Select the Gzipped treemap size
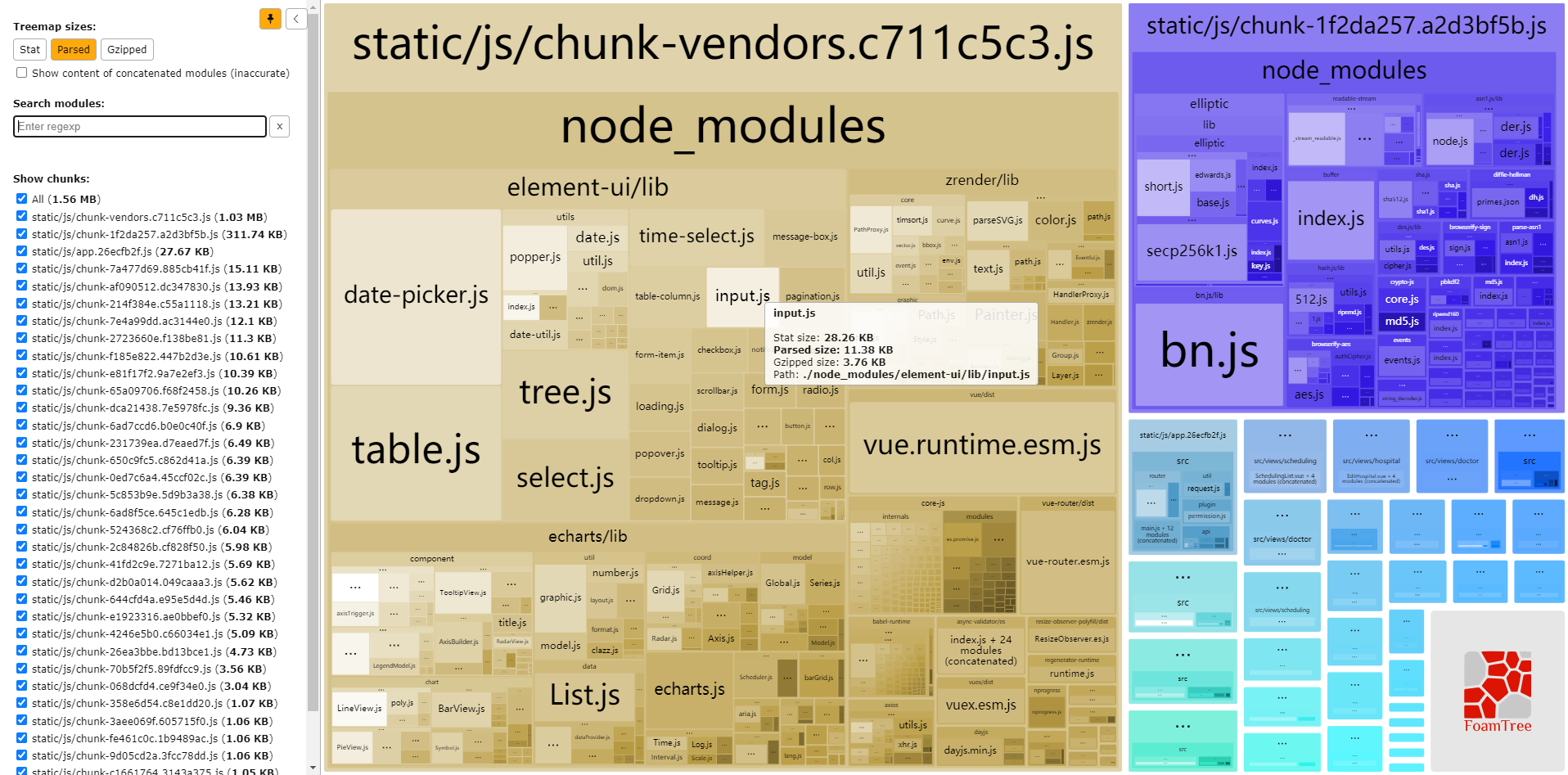The height and width of the screenshot is (775, 1568). point(128,50)
